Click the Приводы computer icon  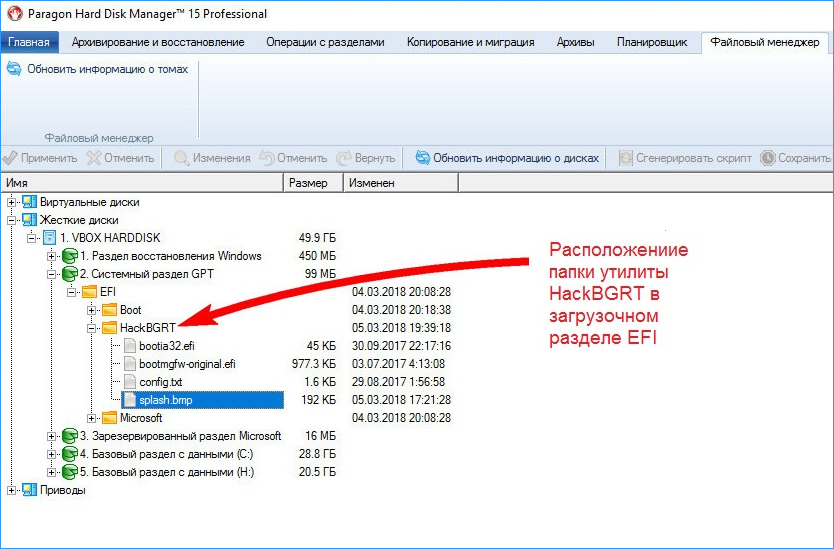point(30,490)
